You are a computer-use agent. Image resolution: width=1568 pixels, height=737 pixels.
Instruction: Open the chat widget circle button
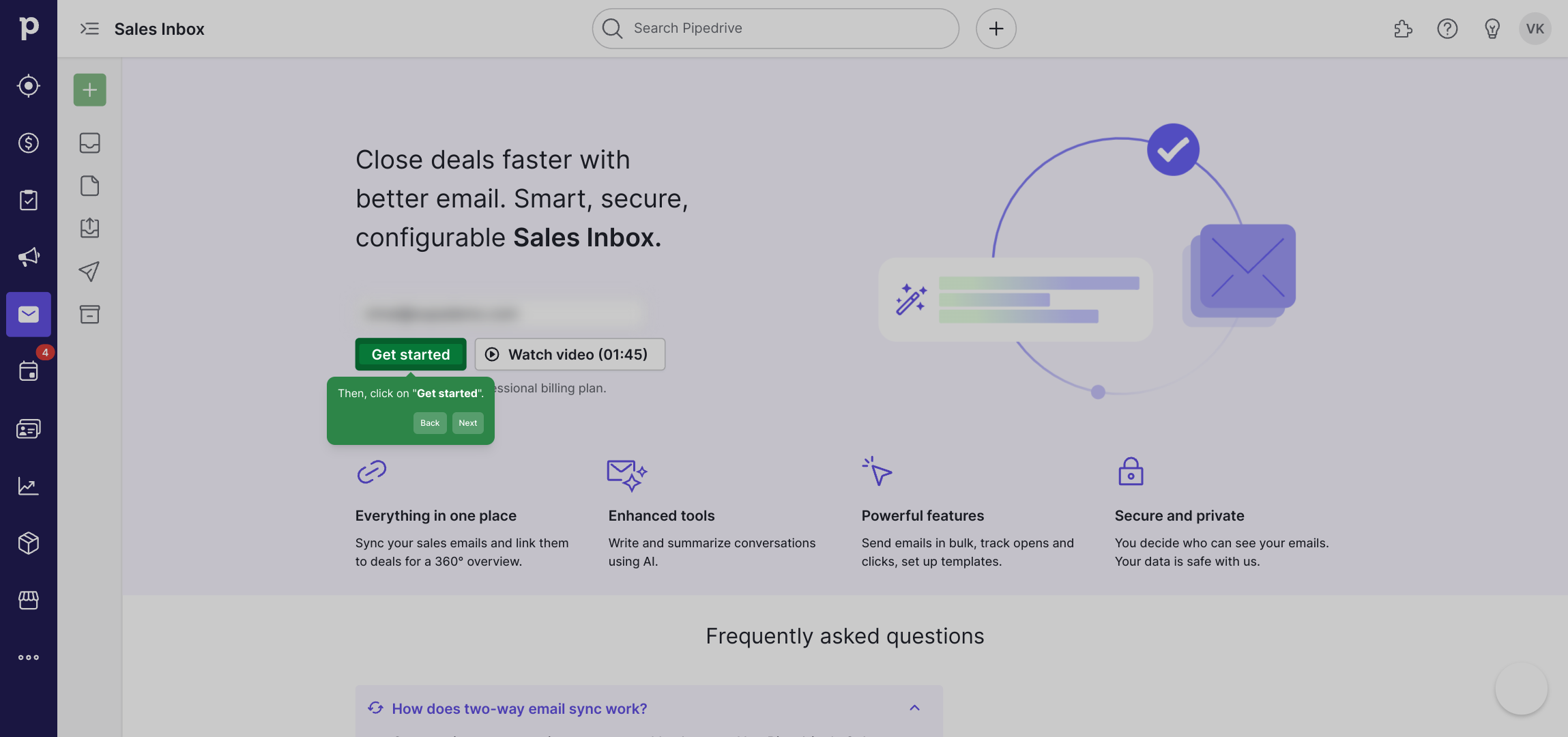click(1522, 689)
